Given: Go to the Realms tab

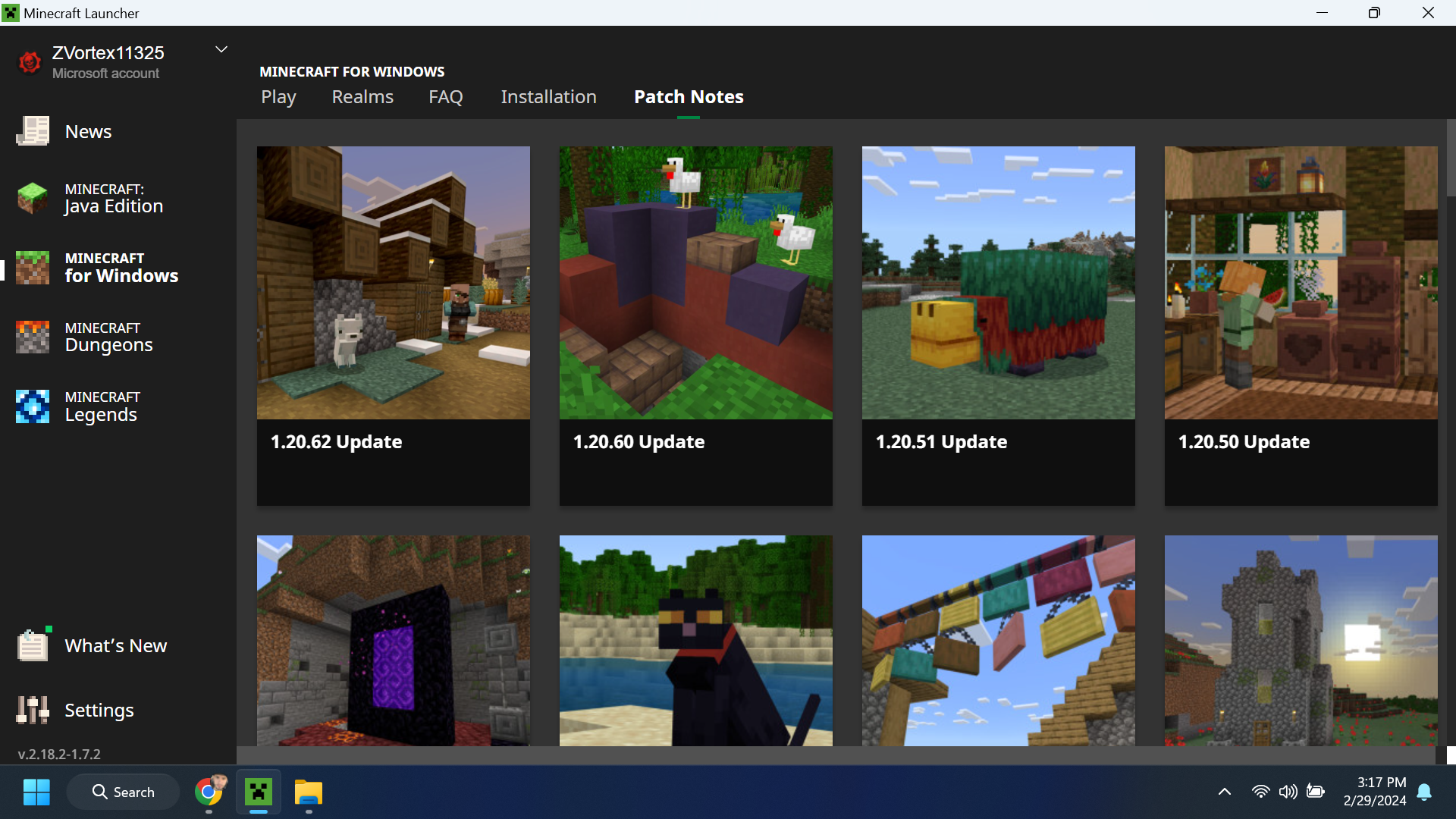Looking at the screenshot, I should point(362,97).
